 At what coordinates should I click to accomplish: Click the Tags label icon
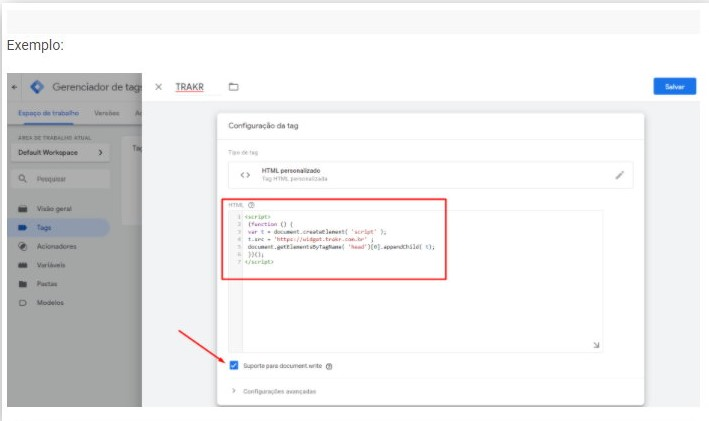pos(23,227)
